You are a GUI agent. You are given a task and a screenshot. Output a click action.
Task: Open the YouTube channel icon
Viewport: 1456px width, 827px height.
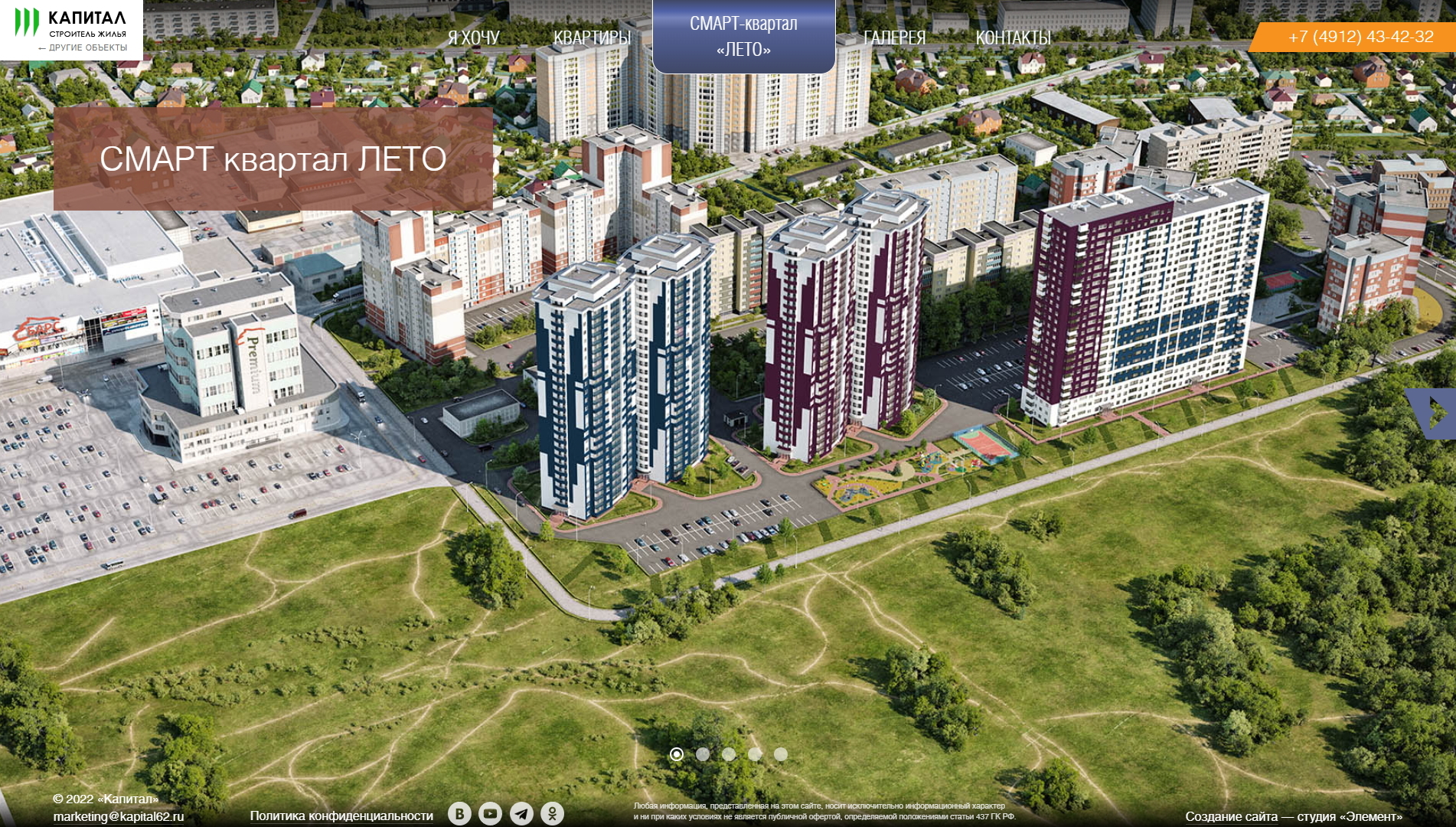491,813
